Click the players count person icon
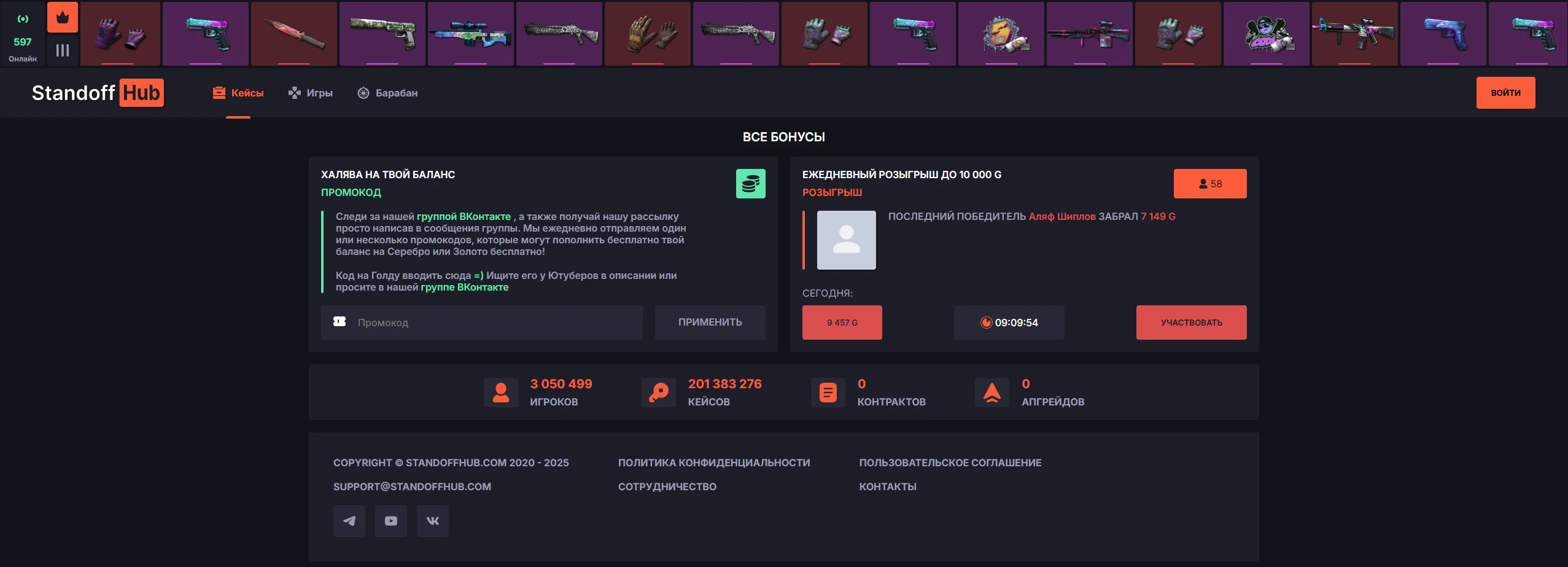 coord(501,393)
